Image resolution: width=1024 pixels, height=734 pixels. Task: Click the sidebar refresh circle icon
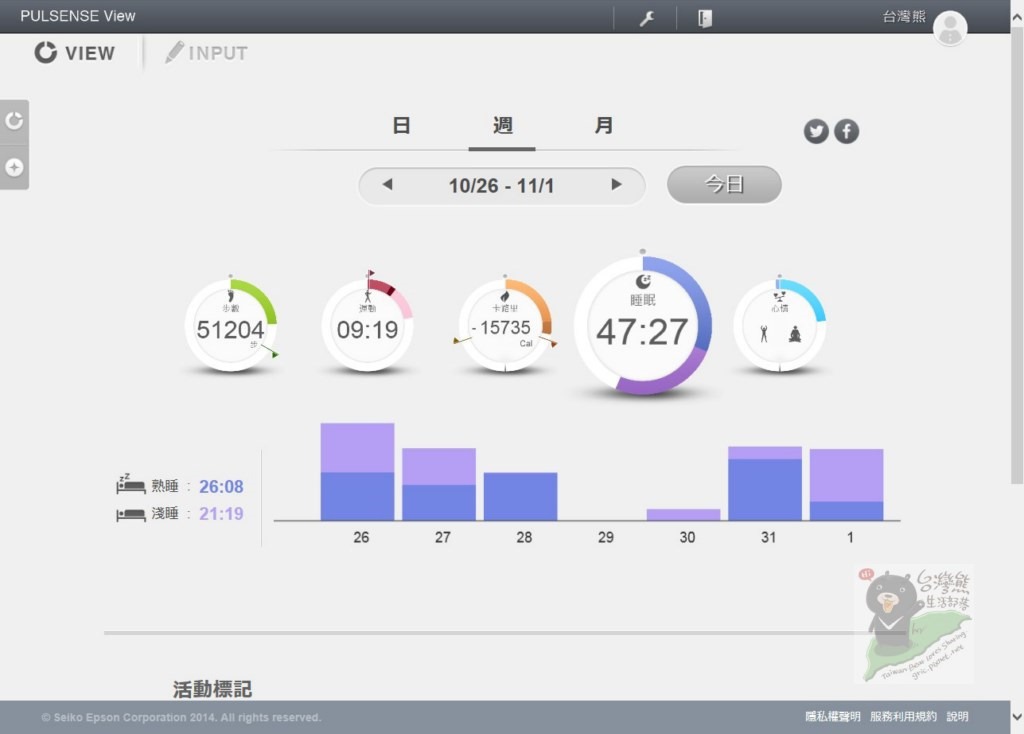(x=14, y=121)
